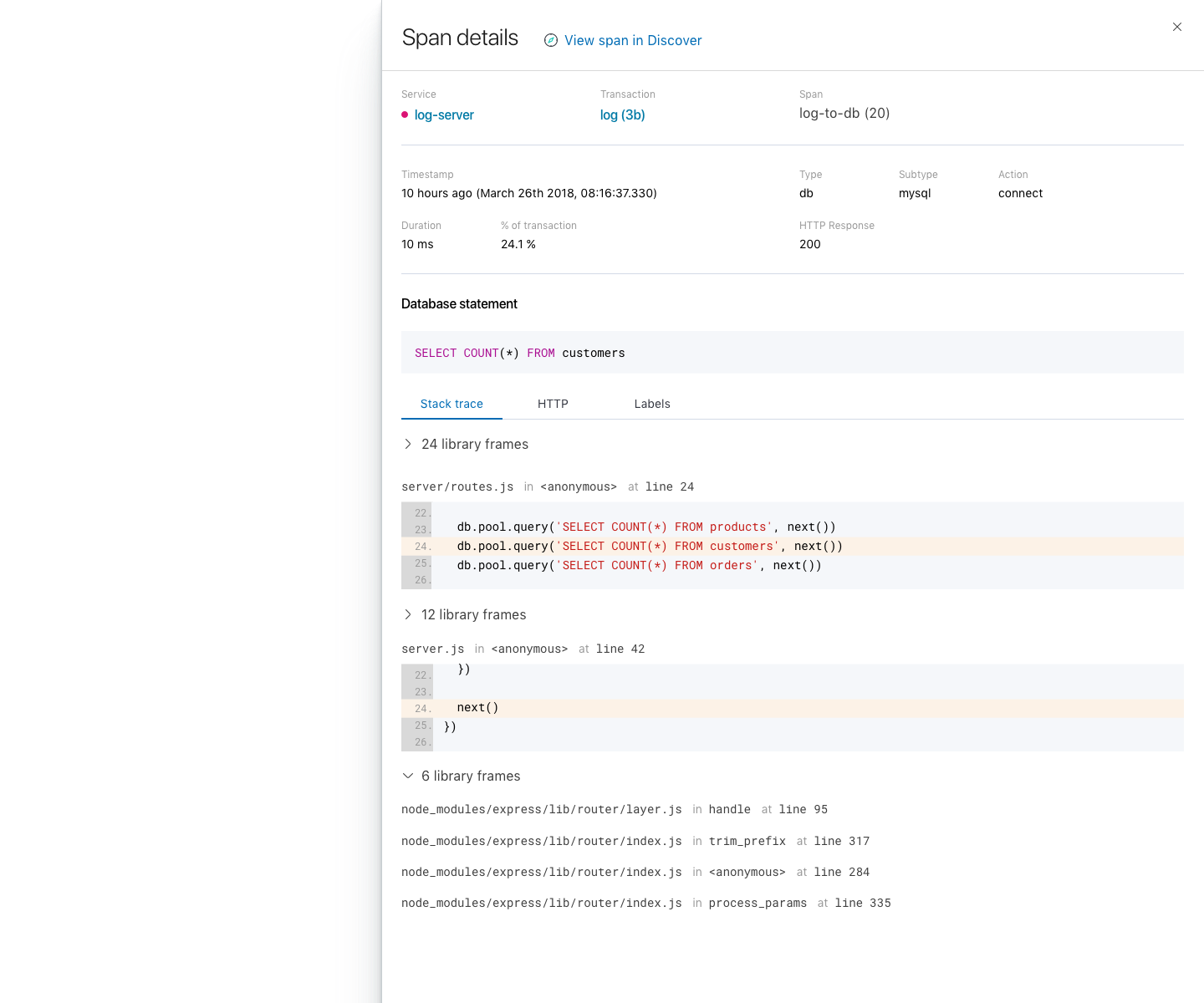This screenshot has height=1003, width=1204.
Task: Open the log-server service link
Action: 444,115
